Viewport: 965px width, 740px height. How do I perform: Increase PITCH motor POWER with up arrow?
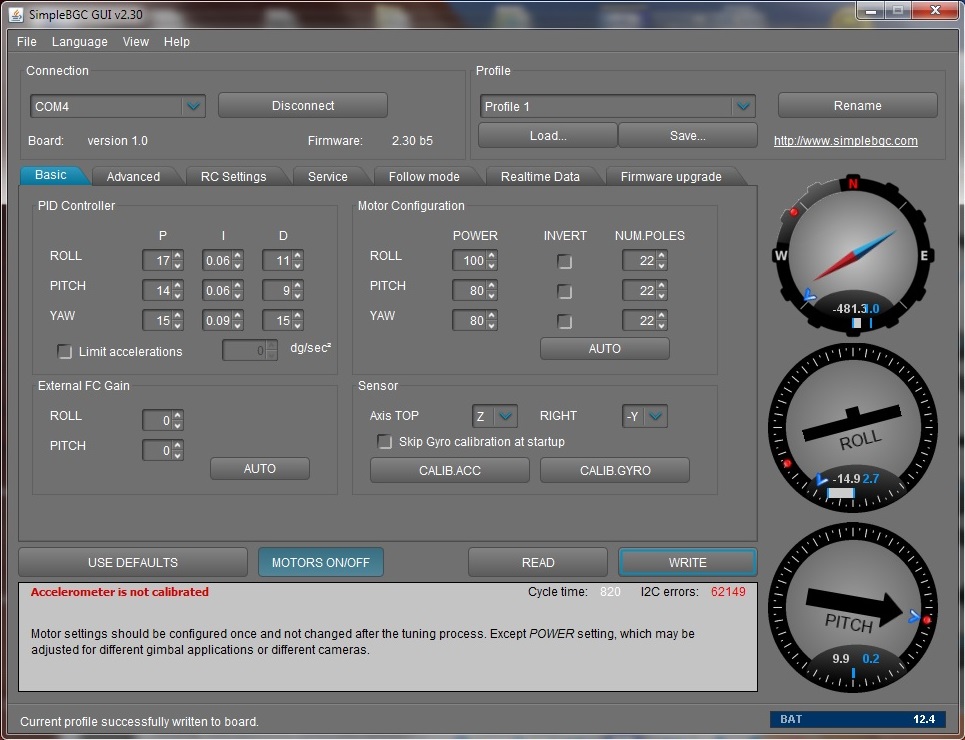pyautogui.click(x=492, y=286)
